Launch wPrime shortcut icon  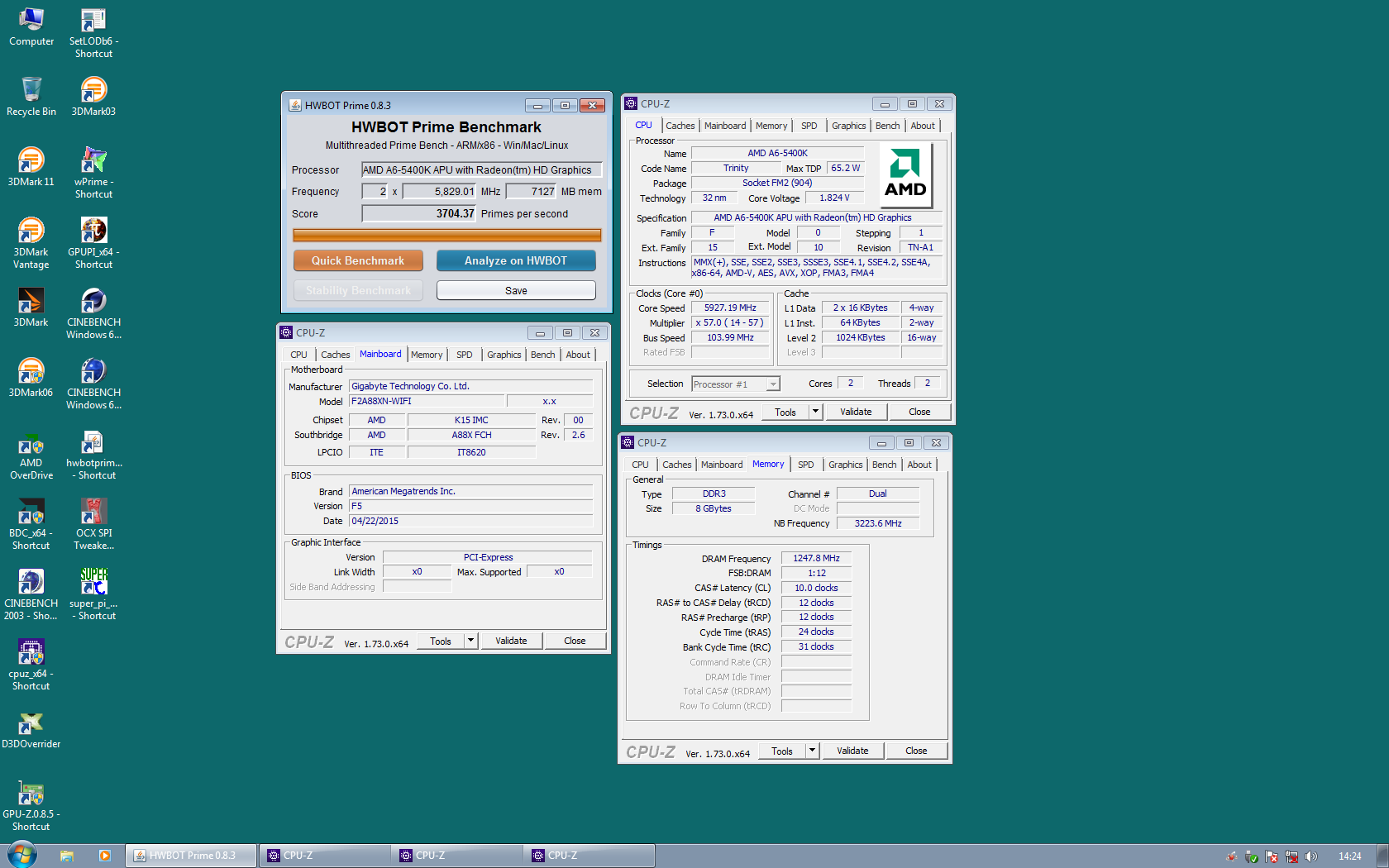coord(93,174)
